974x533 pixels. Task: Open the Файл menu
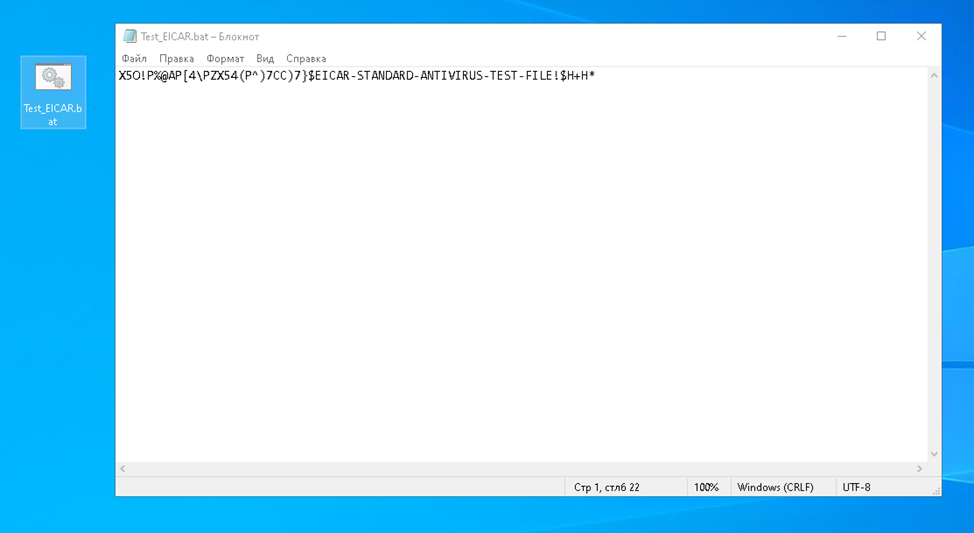[x=134, y=59]
